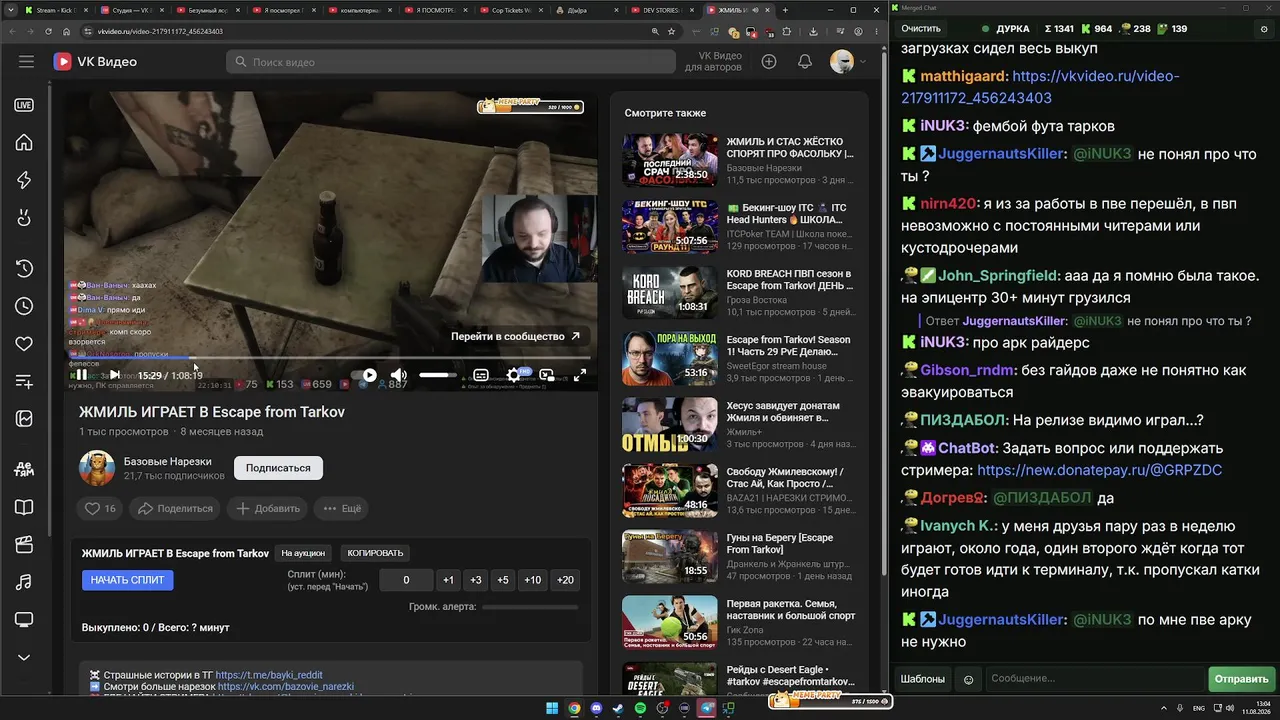Switch to the Студия — VK browser tab
This screenshot has height=720, width=1280.
pyautogui.click(x=134, y=10)
